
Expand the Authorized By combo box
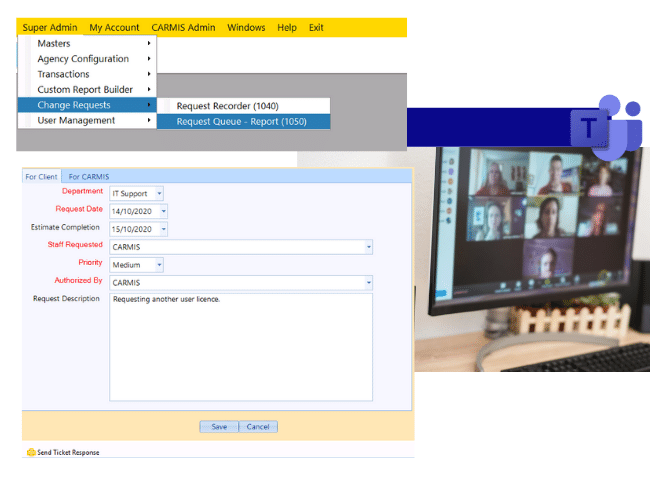click(x=368, y=283)
